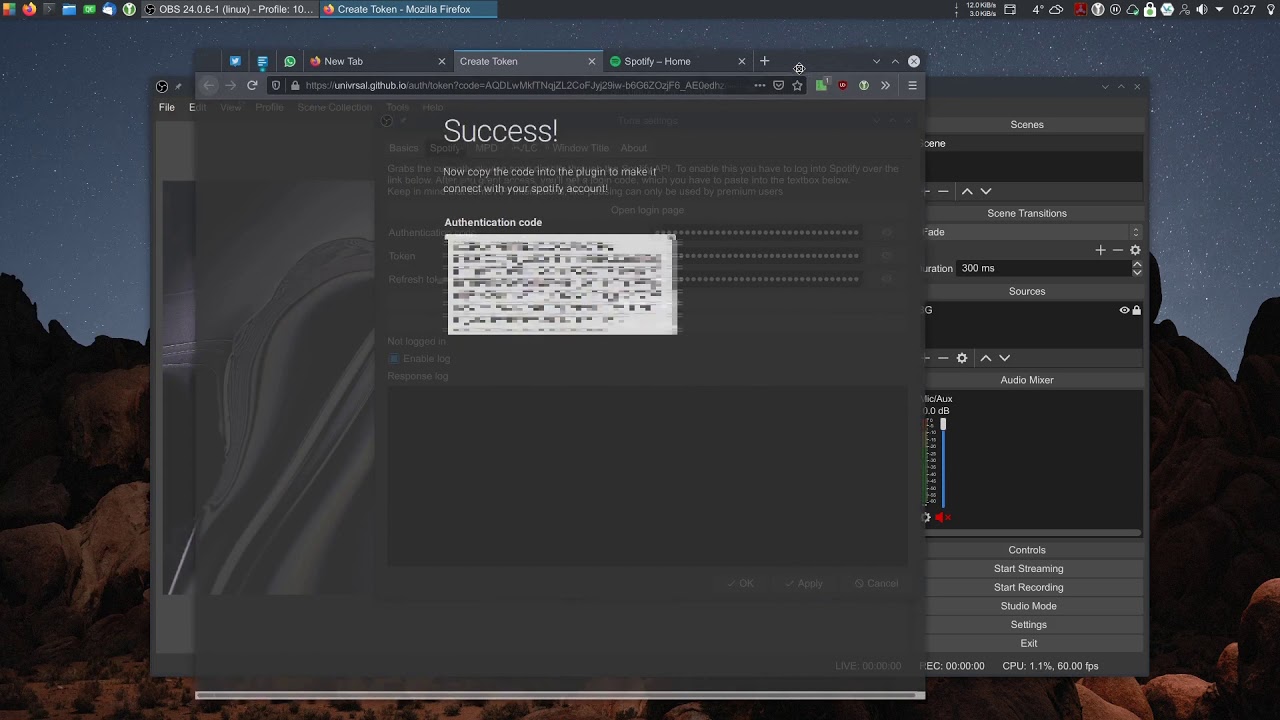Screen dimensions: 1280x720
Task: Click the pinned Twitter tab
Action: (x=235, y=61)
